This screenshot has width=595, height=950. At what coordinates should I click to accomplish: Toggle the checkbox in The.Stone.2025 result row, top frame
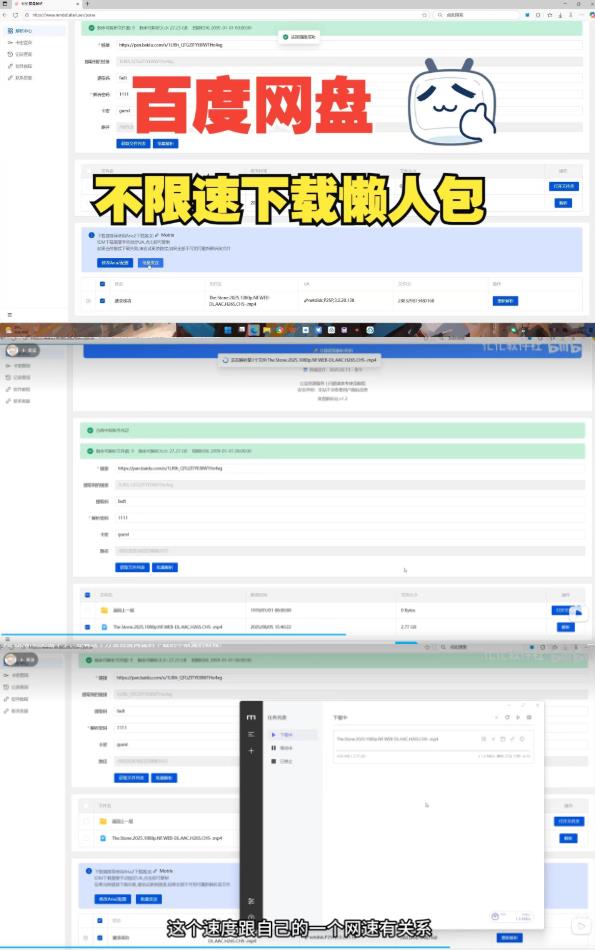pos(102,301)
